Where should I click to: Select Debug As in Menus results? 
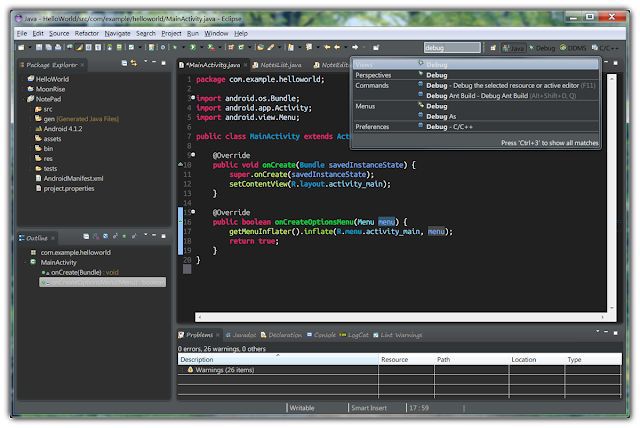pos(440,116)
